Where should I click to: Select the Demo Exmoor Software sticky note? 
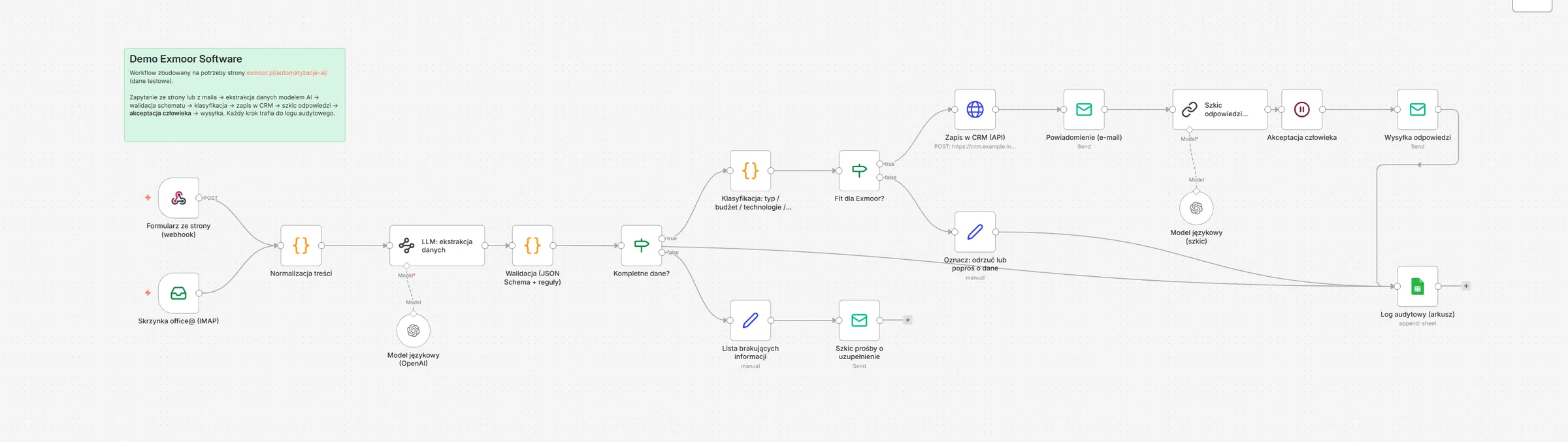coord(235,95)
